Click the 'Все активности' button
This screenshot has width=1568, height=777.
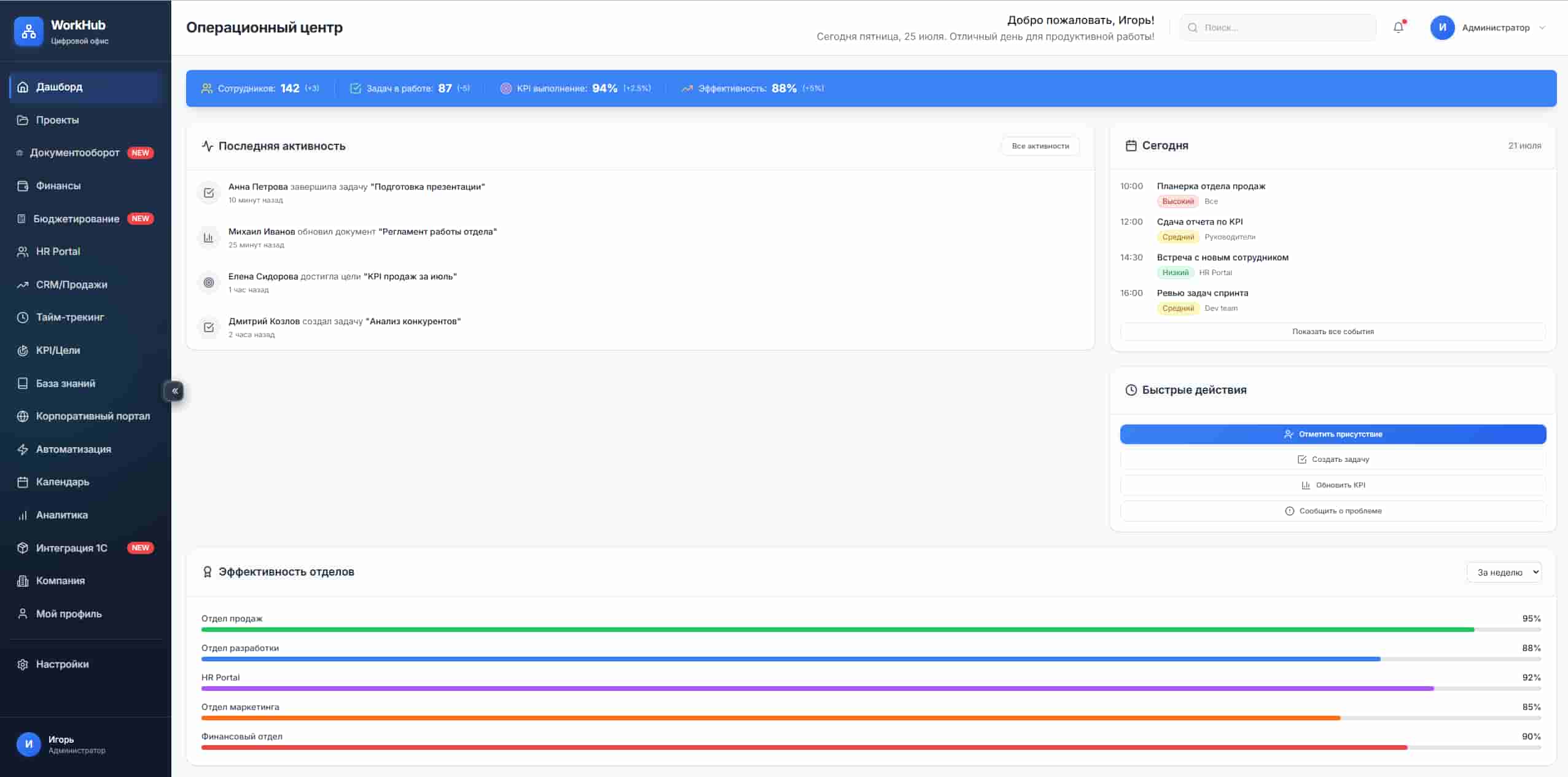pos(1039,146)
